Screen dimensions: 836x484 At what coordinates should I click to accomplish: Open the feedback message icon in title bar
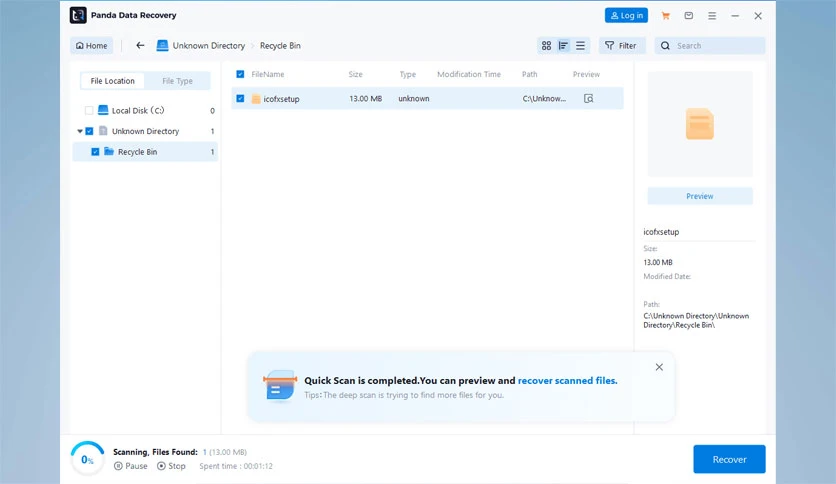click(689, 15)
